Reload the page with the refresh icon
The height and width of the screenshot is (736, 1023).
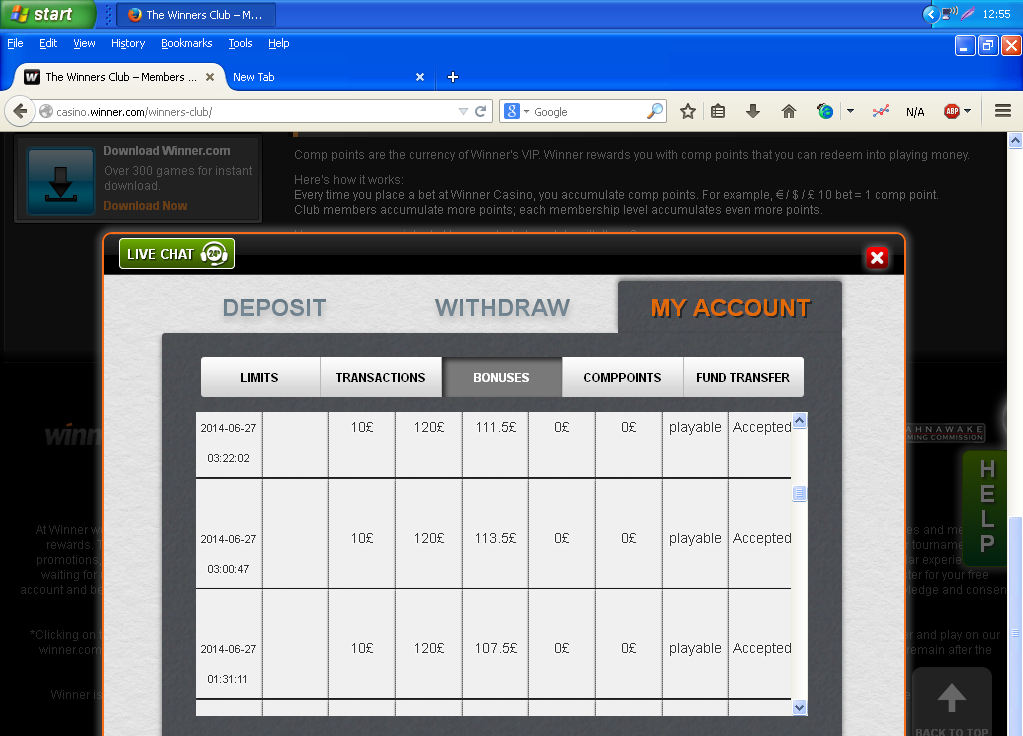(481, 112)
